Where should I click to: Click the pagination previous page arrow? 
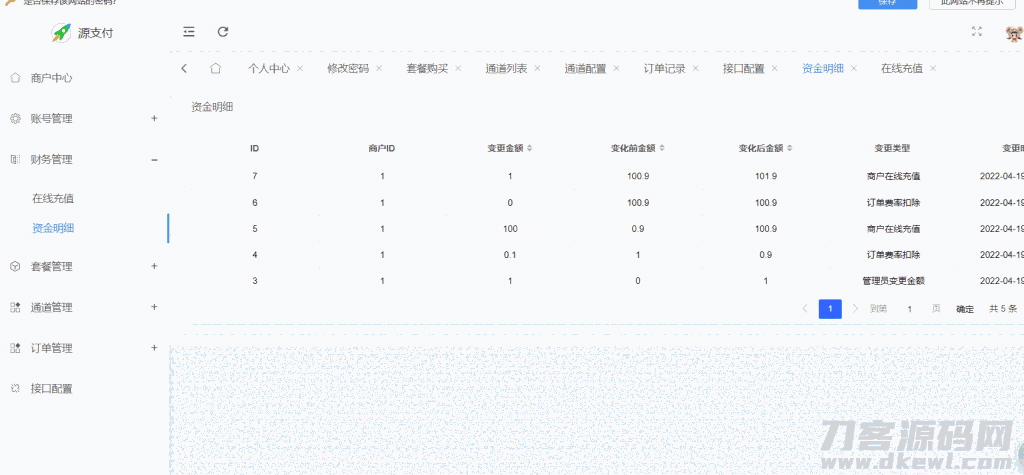(805, 308)
